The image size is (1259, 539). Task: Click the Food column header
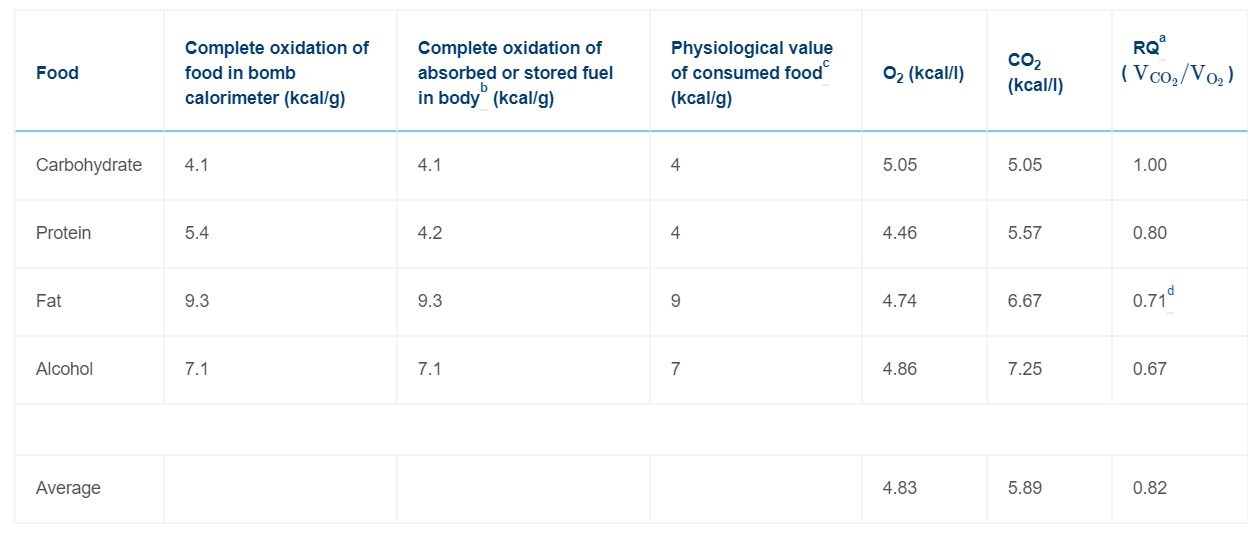[x=57, y=72]
